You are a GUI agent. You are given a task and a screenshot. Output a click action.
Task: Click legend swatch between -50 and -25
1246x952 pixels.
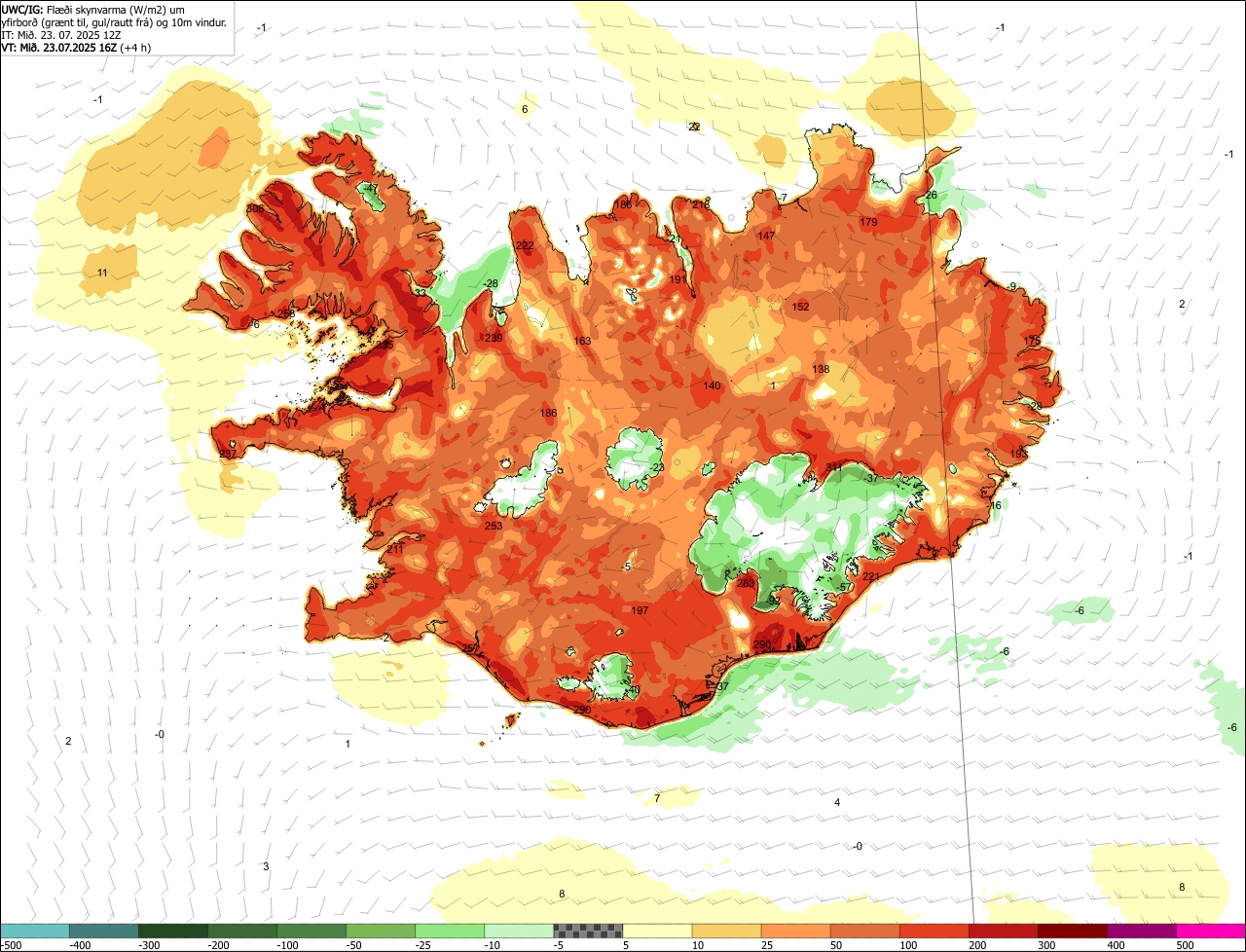[381, 931]
